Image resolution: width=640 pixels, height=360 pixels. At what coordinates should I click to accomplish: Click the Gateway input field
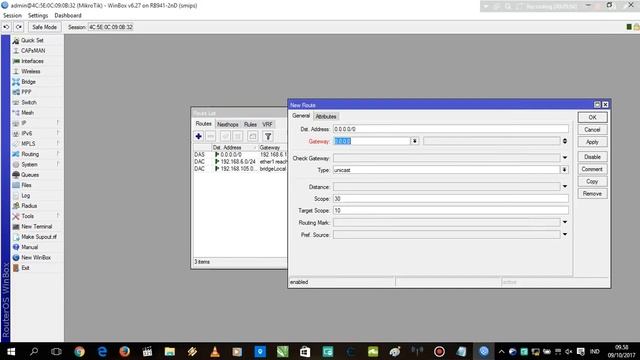click(372, 141)
